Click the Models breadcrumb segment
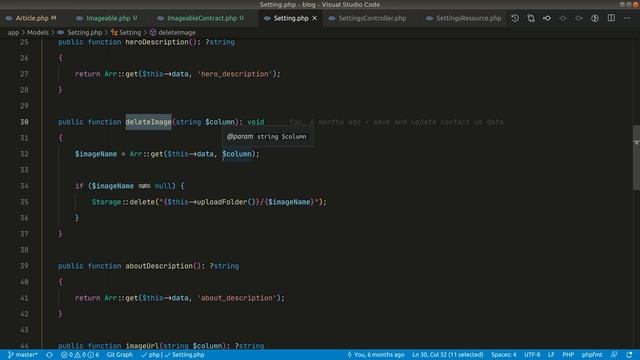 tap(38, 32)
